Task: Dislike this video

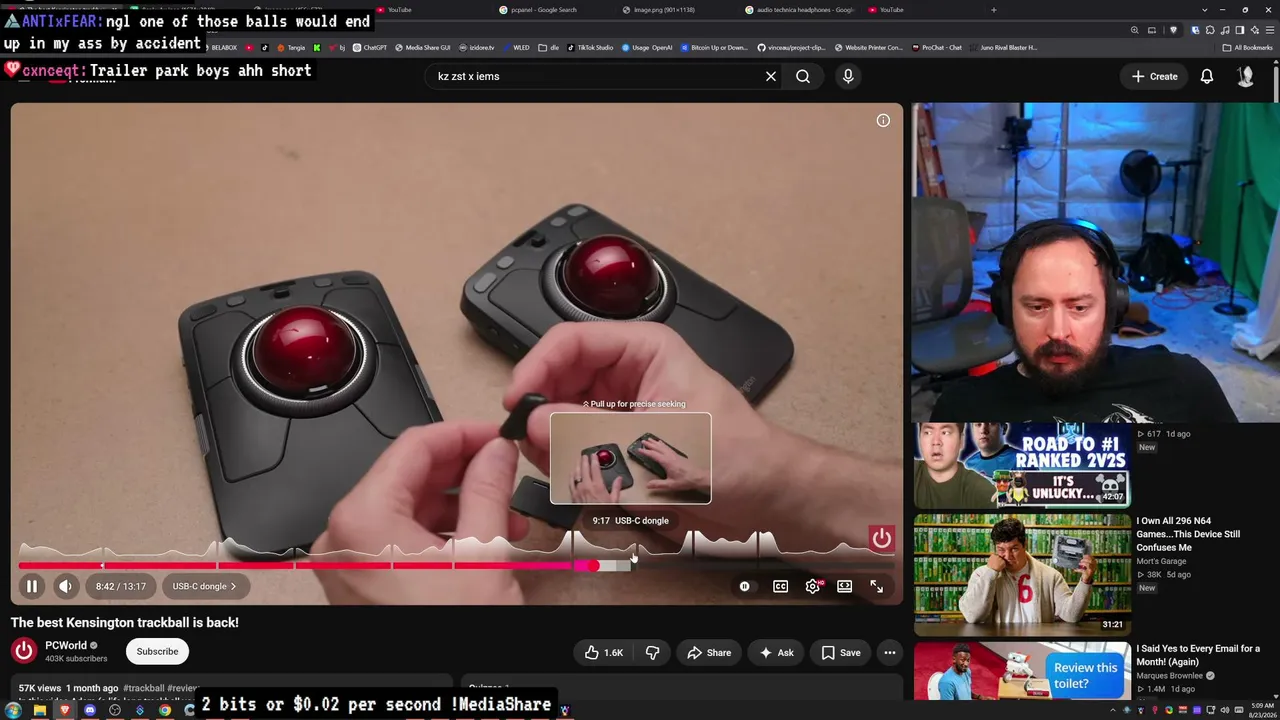Action: point(653,653)
